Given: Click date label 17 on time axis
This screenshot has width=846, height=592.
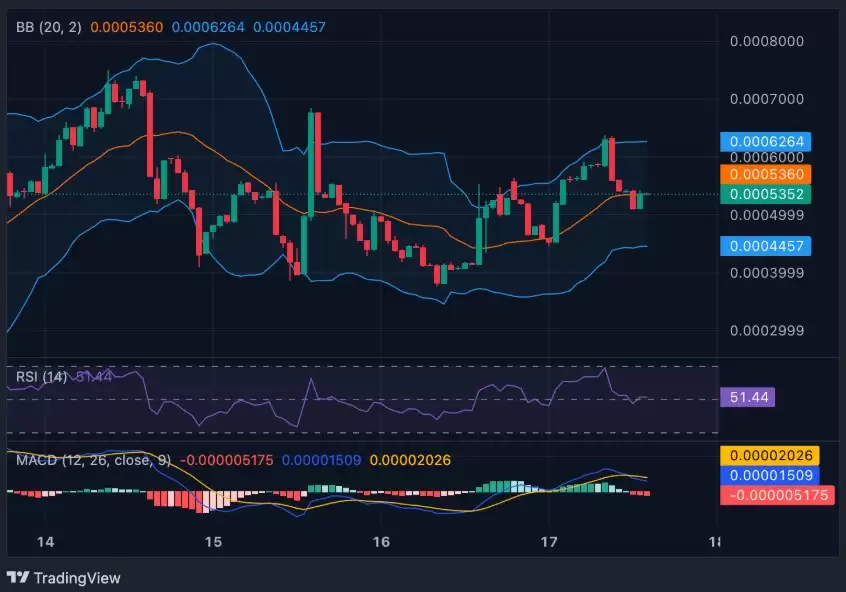Looking at the screenshot, I should [548, 541].
